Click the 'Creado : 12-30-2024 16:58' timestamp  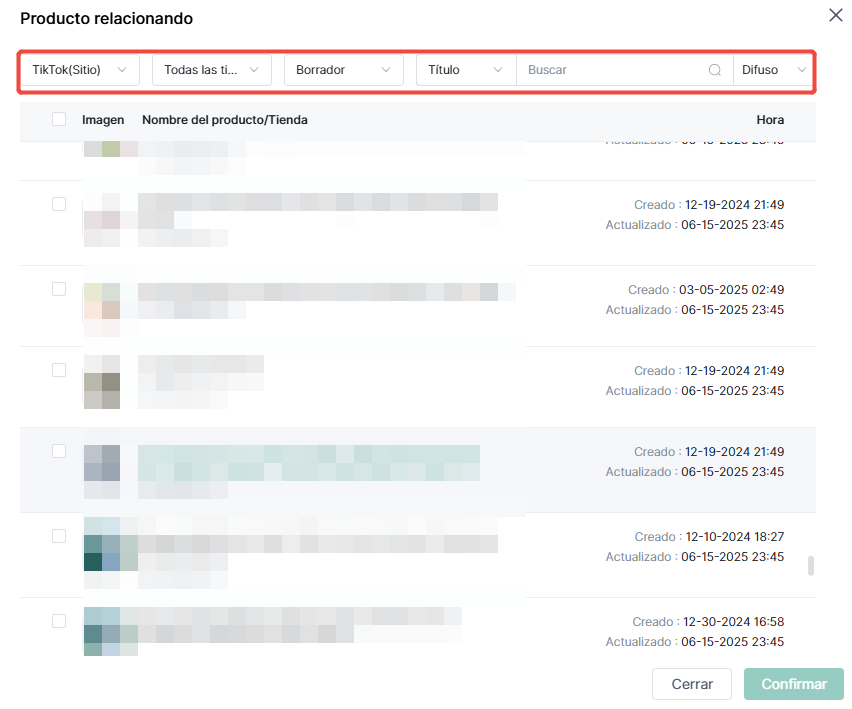click(x=708, y=622)
